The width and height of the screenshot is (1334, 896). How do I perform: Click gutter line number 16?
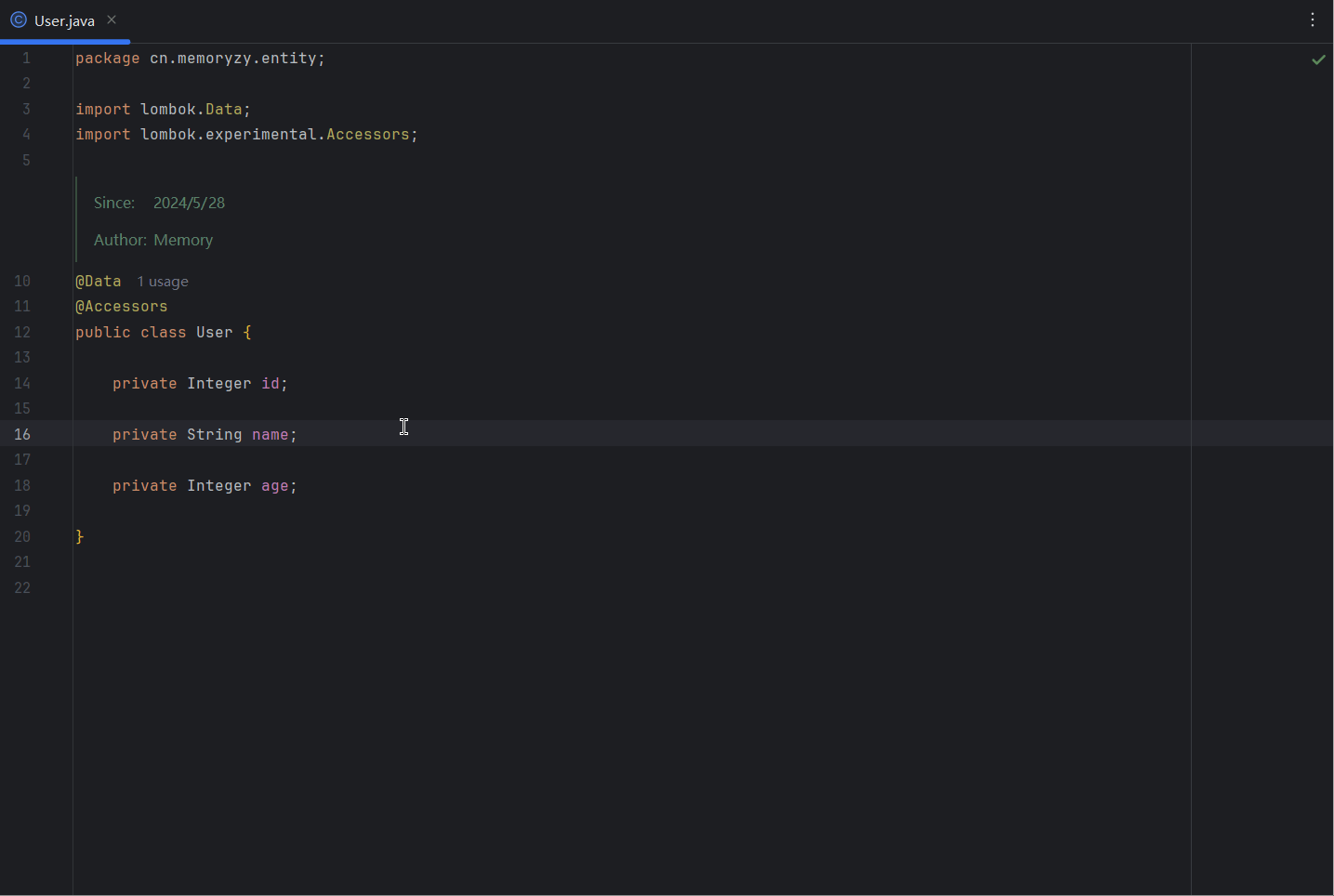(22, 435)
